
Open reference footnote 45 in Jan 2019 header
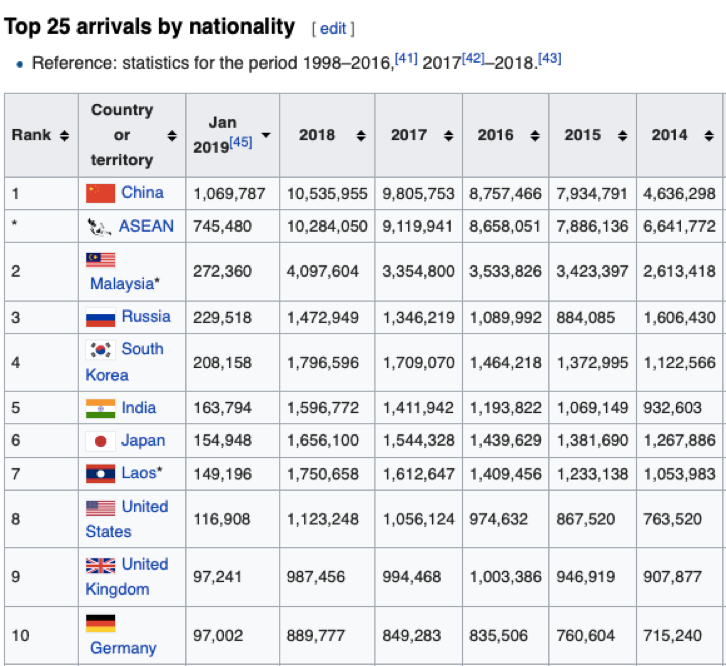click(241, 142)
